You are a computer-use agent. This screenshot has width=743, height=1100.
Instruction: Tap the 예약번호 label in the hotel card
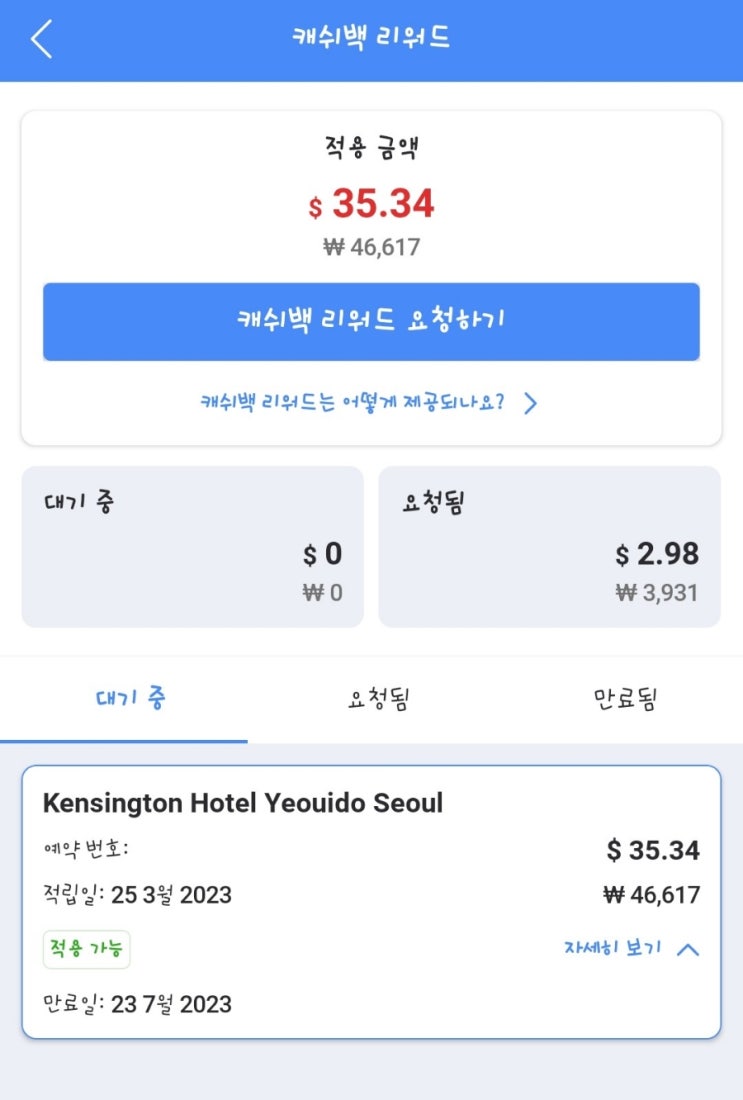86,850
